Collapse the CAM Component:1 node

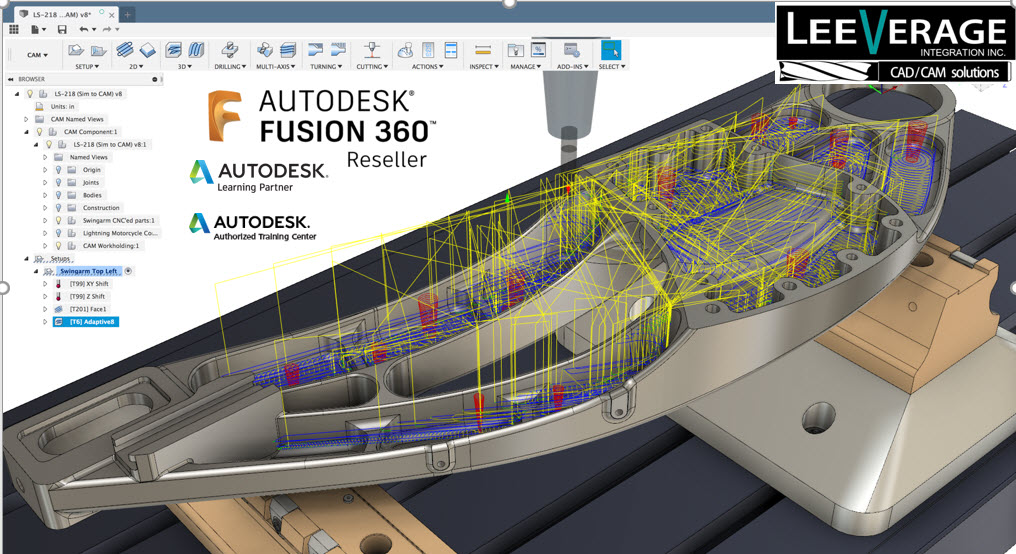point(27,132)
